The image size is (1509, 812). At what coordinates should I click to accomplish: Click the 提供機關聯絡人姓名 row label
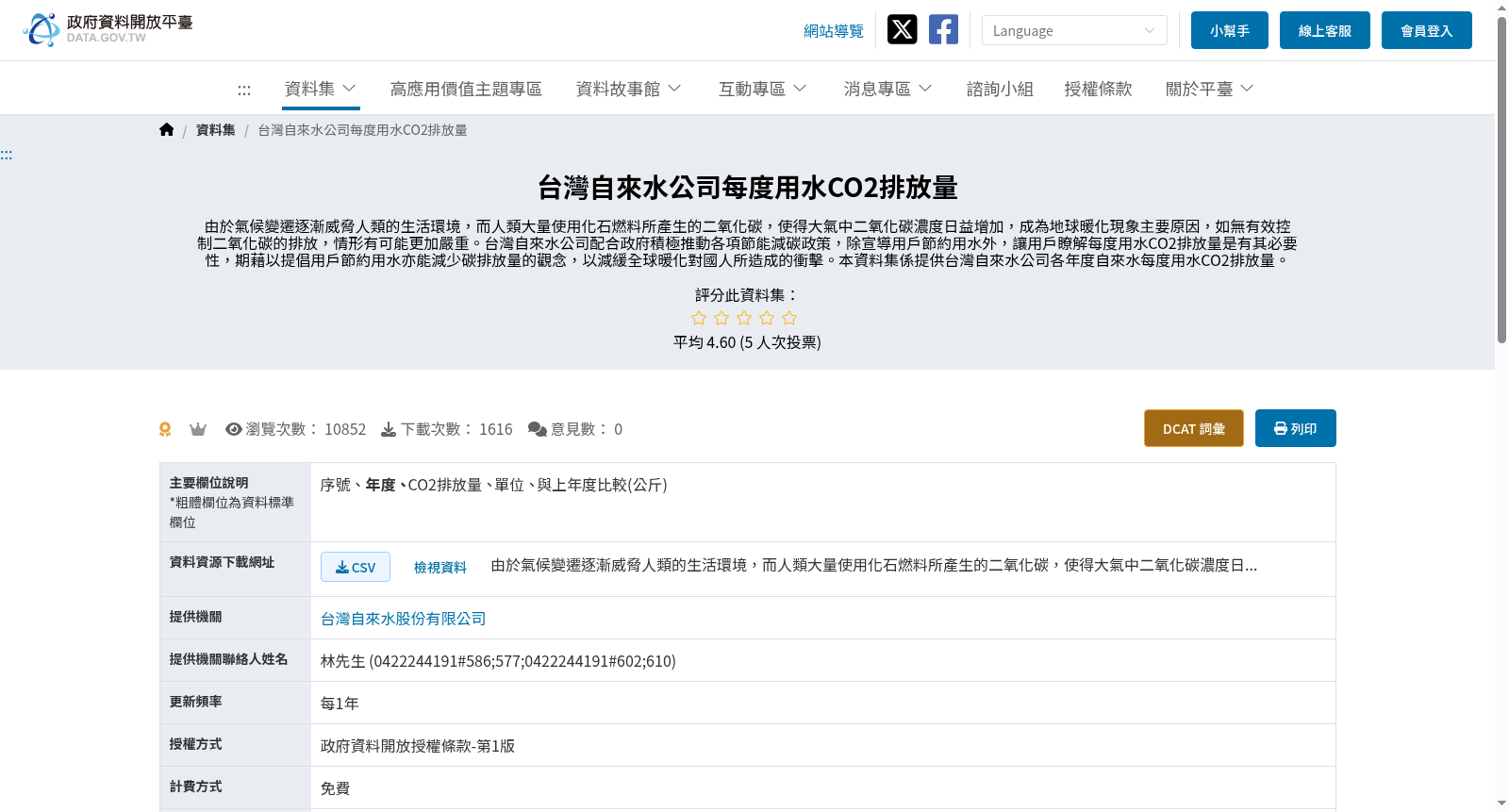pyautogui.click(x=229, y=659)
